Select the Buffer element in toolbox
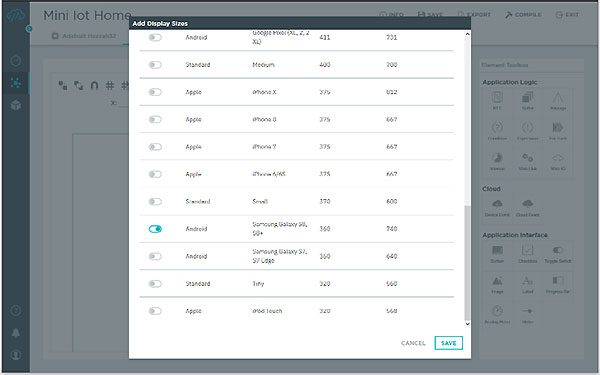The height and width of the screenshot is (375, 600). 528,101
